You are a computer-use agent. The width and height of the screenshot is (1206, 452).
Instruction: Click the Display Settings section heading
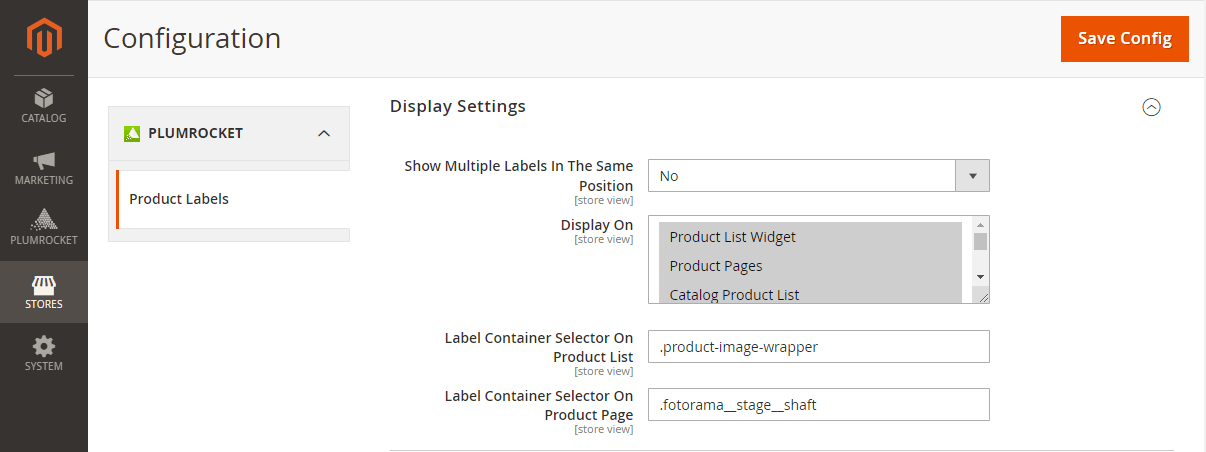[x=458, y=106]
